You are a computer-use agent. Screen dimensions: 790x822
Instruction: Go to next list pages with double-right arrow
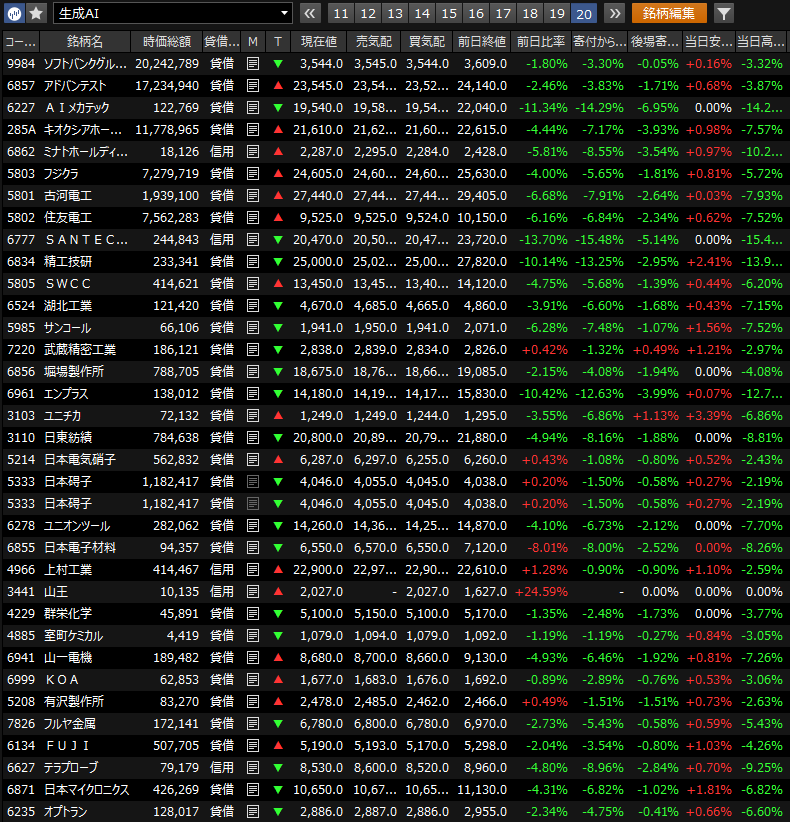(614, 13)
